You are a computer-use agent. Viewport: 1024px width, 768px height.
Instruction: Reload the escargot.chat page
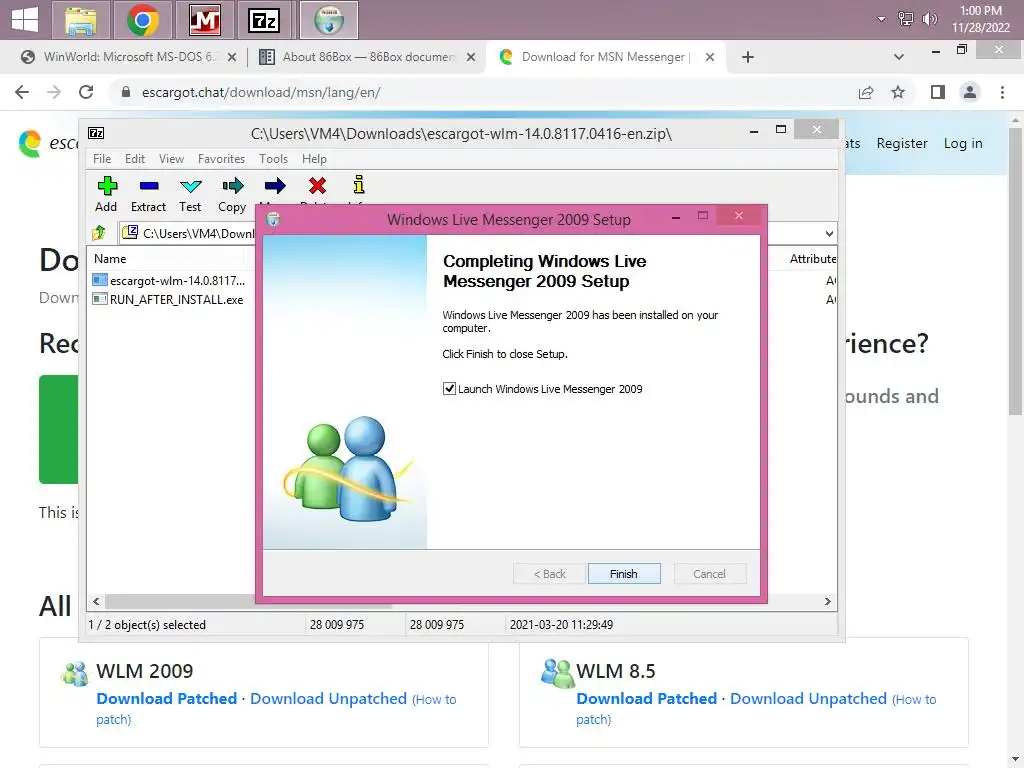(86, 92)
